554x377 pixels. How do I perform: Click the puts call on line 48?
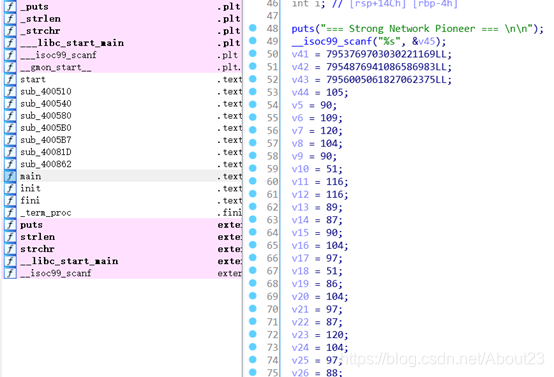click(303, 29)
